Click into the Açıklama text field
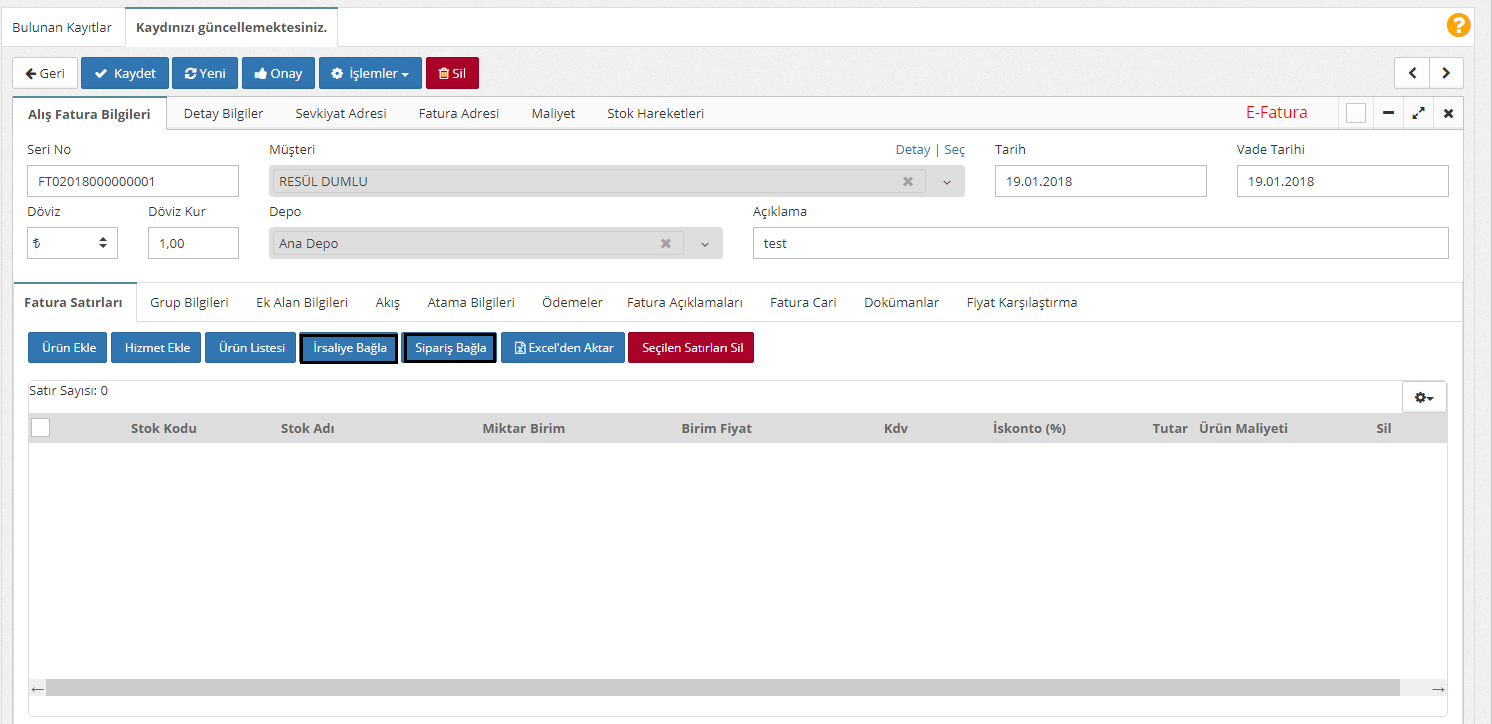The width and height of the screenshot is (1492, 724). pos(1100,243)
